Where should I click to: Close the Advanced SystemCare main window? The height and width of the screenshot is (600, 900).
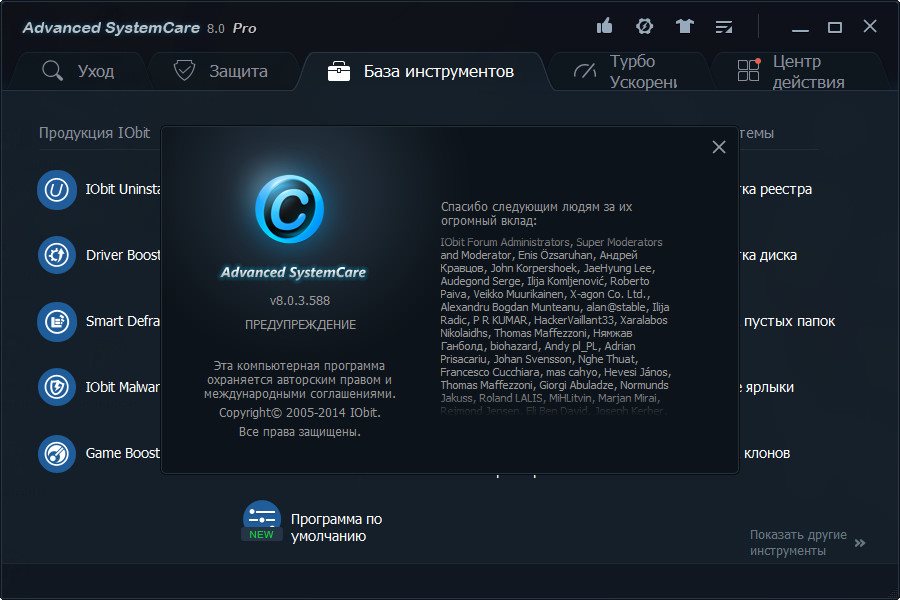[x=870, y=26]
